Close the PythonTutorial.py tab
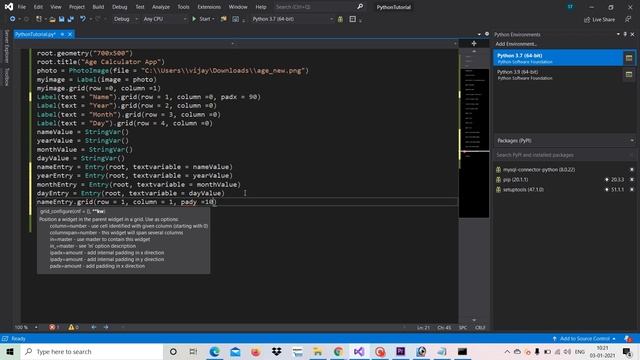Screen dimensions: 640x360 click(x=70, y=34)
